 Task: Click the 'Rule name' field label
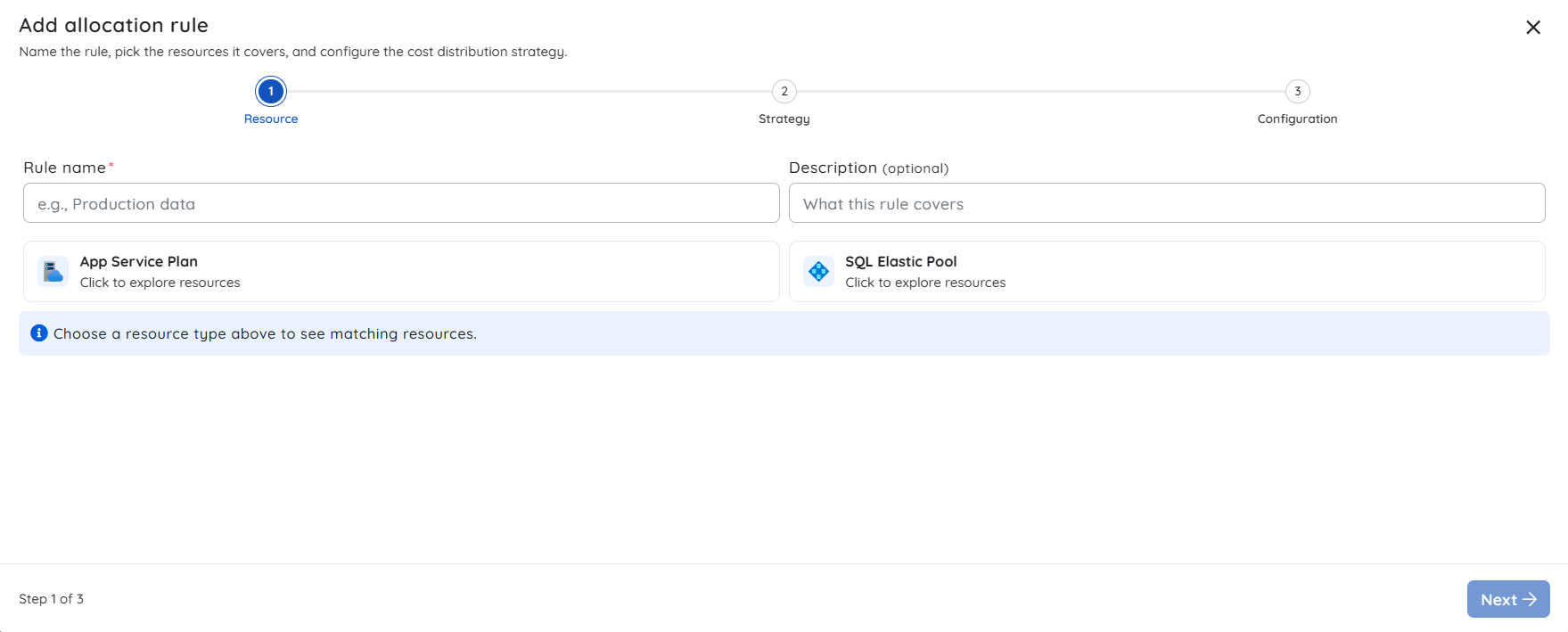click(x=64, y=168)
